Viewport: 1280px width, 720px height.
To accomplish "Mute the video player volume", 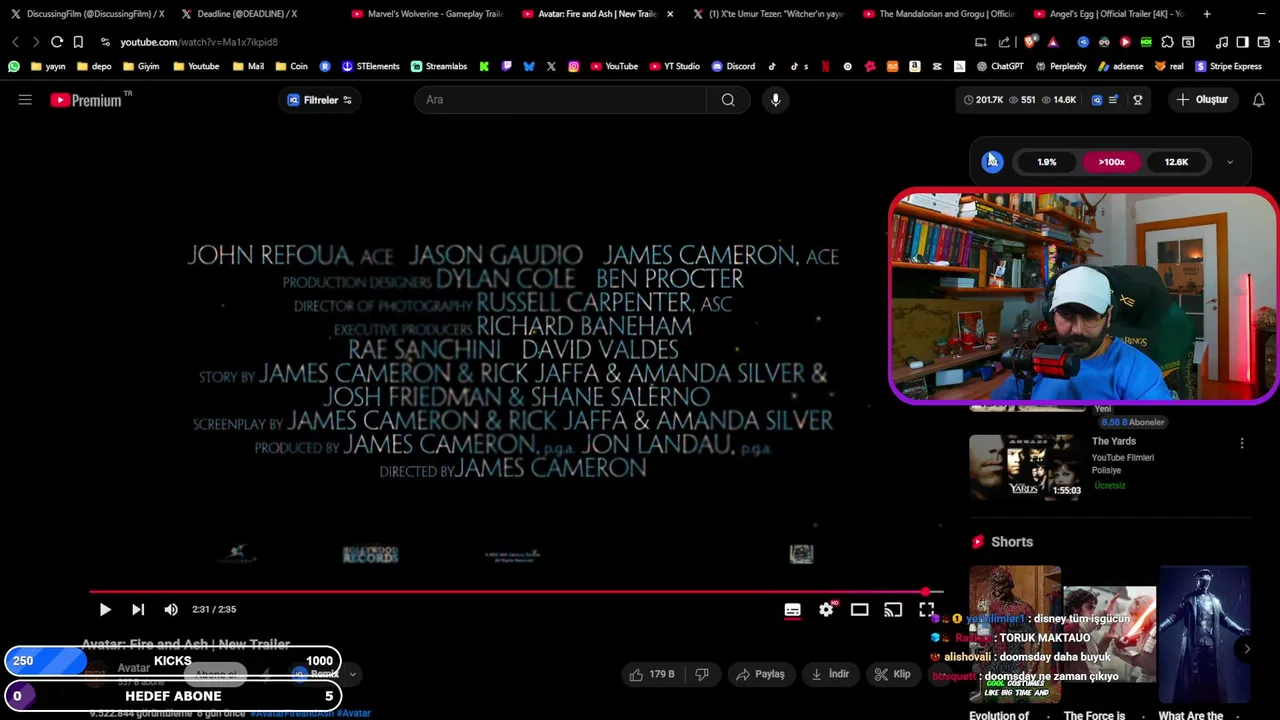I will pyautogui.click(x=171, y=609).
